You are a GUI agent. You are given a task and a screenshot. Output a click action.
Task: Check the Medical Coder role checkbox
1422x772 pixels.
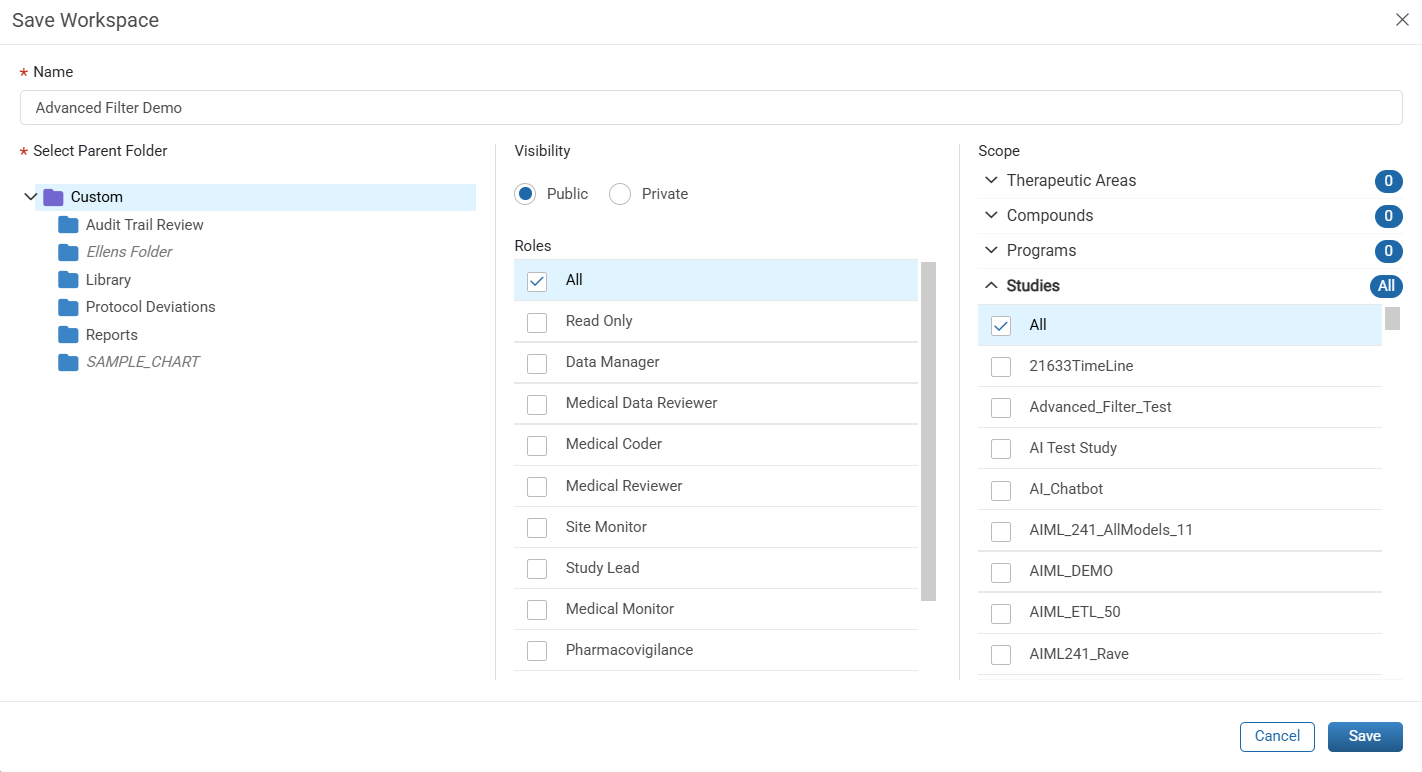tap(537, 445)
